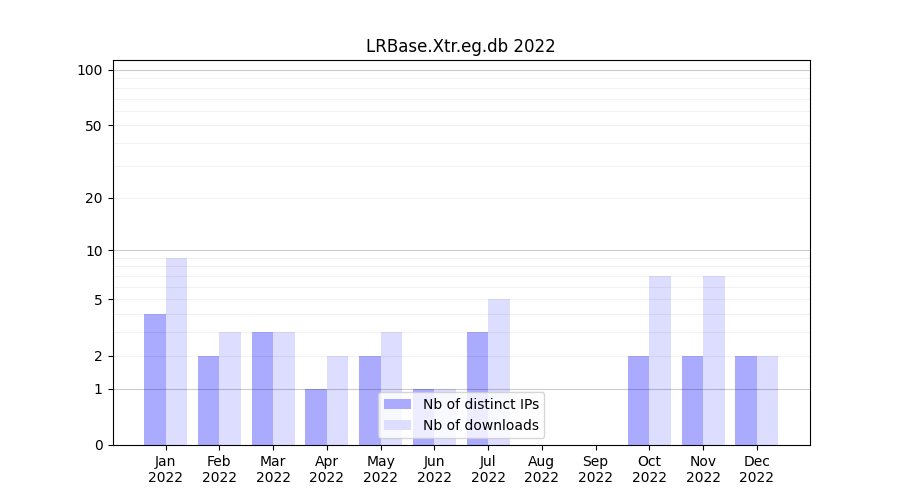
Task: Click the y-axis tick label 20
Action: [94, 198]
